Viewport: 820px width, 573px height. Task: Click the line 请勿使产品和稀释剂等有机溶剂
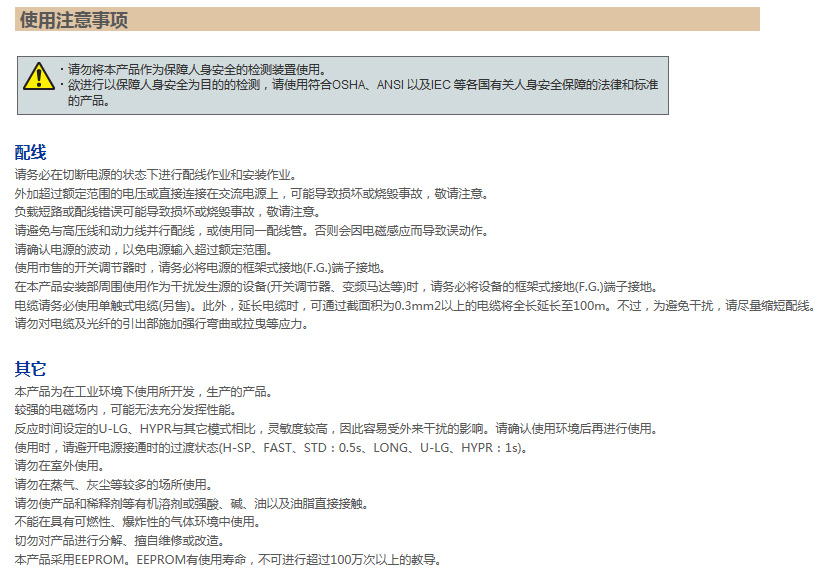coord(192,503)
